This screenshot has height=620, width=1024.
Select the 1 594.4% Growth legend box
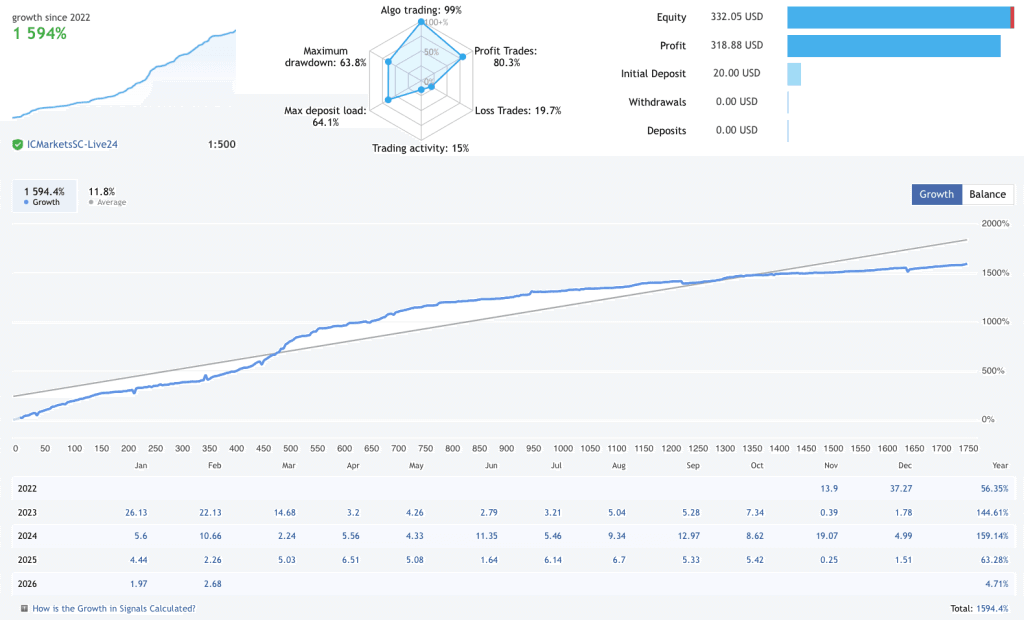tap(44, 196)
